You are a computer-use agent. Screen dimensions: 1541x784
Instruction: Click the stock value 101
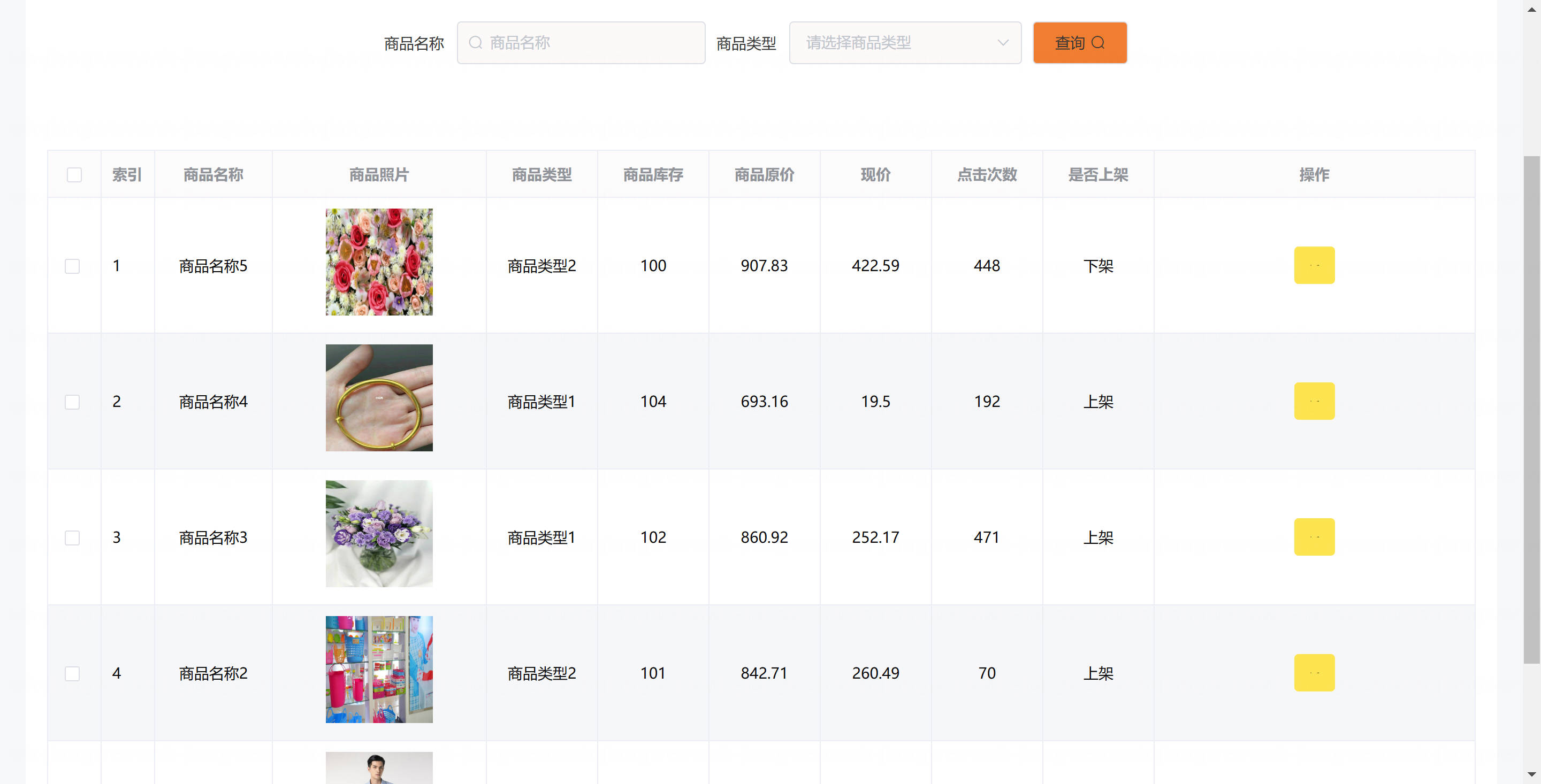tap(653, 673)
